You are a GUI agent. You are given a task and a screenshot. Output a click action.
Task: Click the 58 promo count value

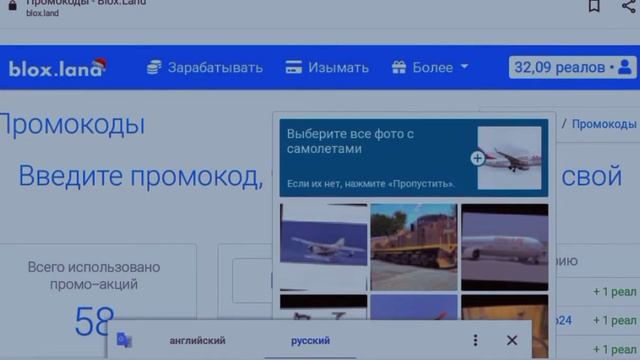click(x=94, y=322)
